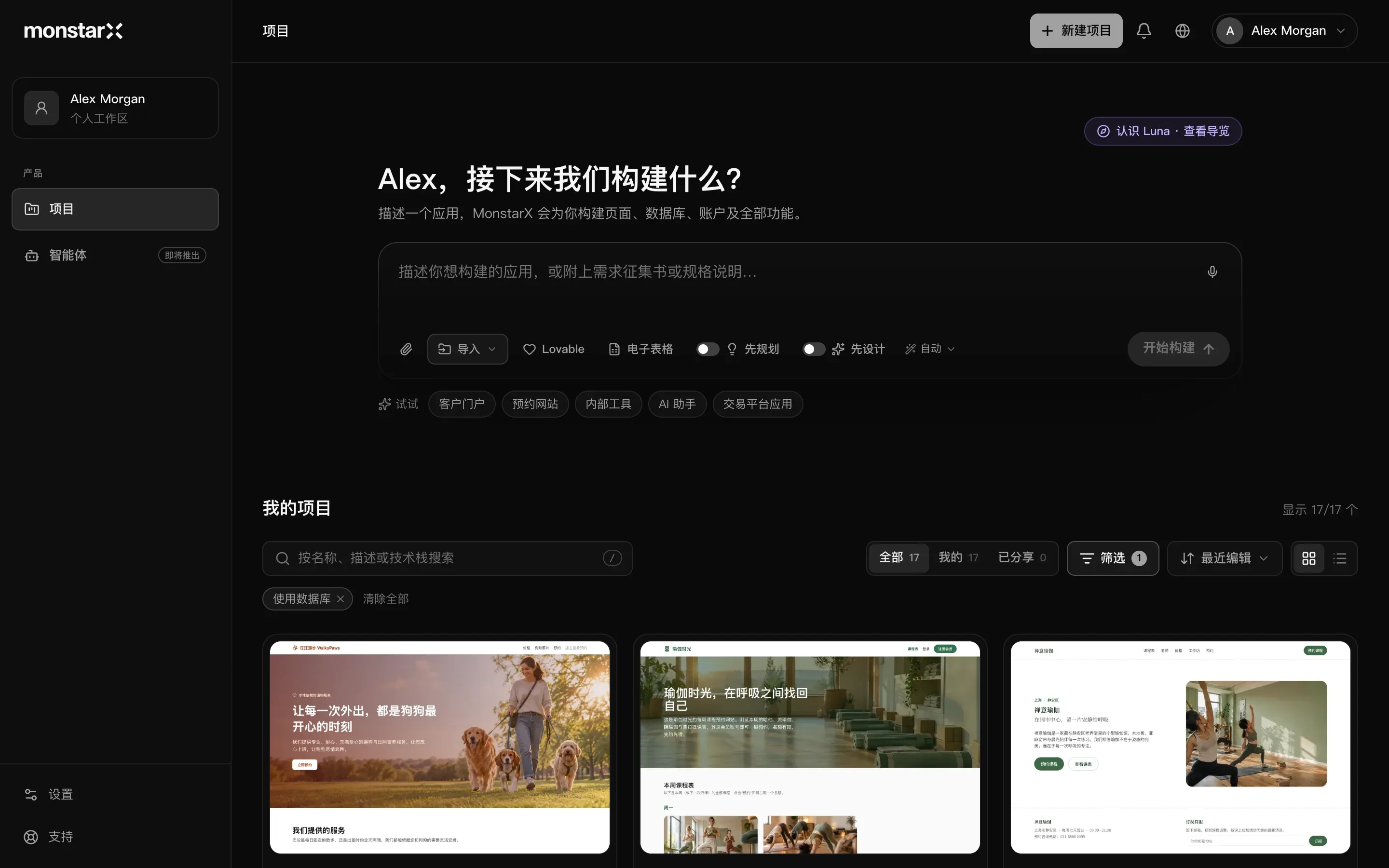Screen dimensions: 1389x868
Task: Switch to list view icon
Action: 1340,558
